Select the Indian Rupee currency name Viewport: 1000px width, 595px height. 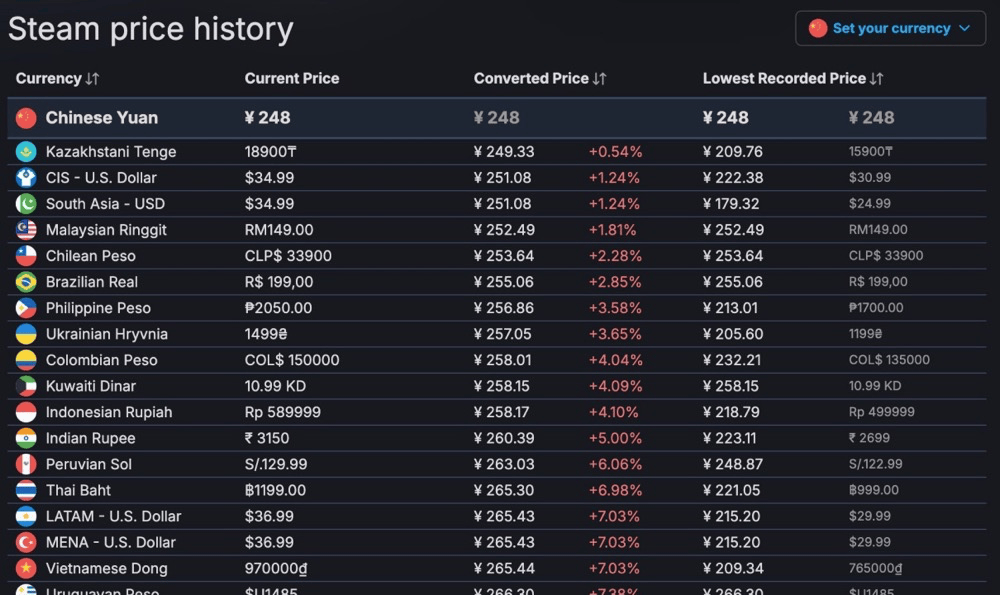point(91,438)
